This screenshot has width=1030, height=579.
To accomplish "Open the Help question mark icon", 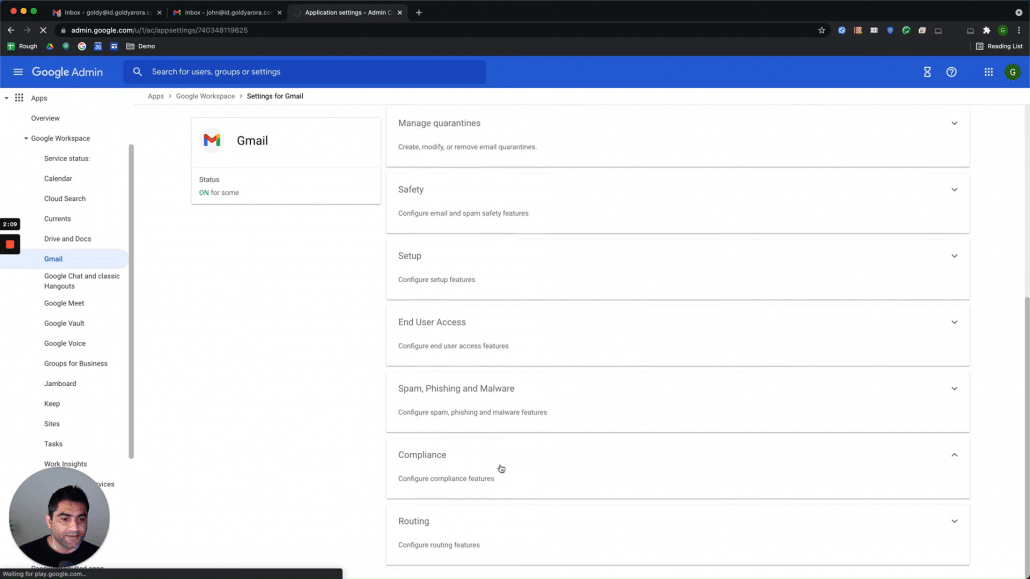I will (951, 72).
